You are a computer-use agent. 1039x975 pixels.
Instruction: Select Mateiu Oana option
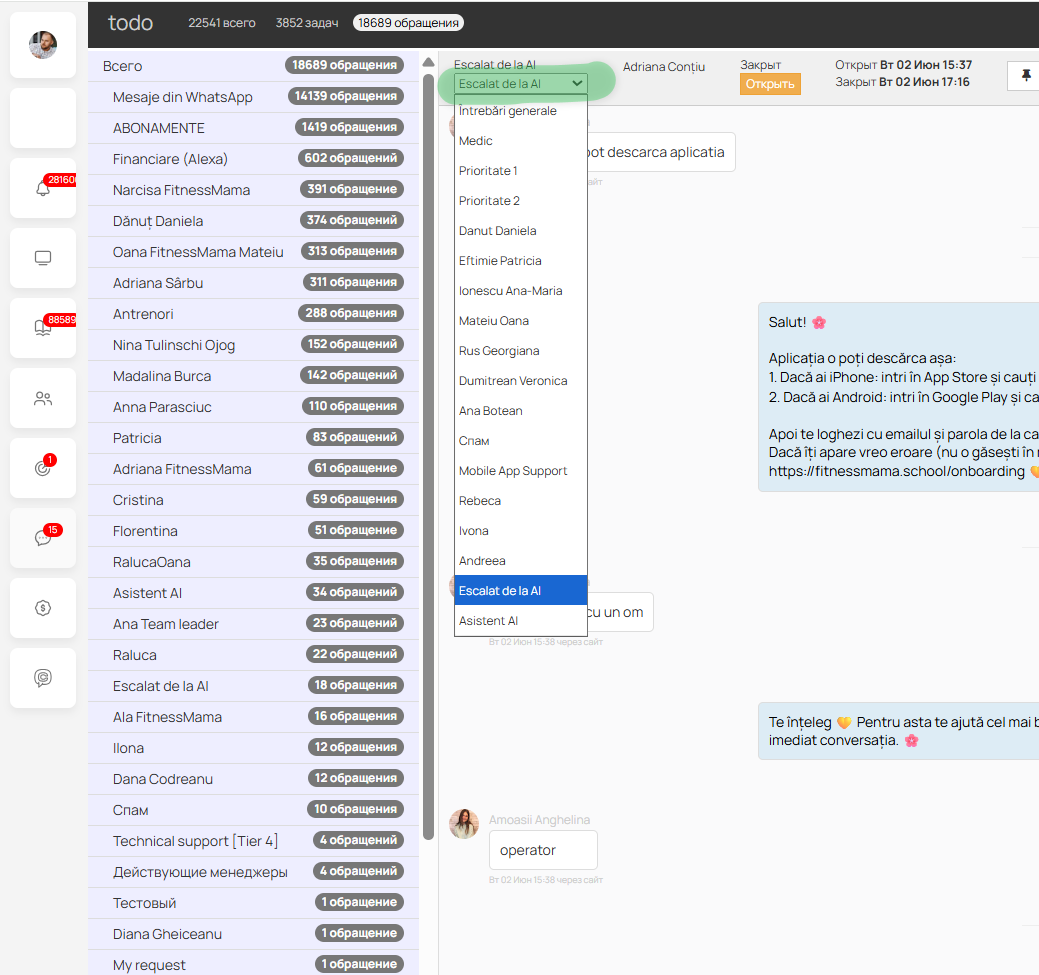pos(521,321)
